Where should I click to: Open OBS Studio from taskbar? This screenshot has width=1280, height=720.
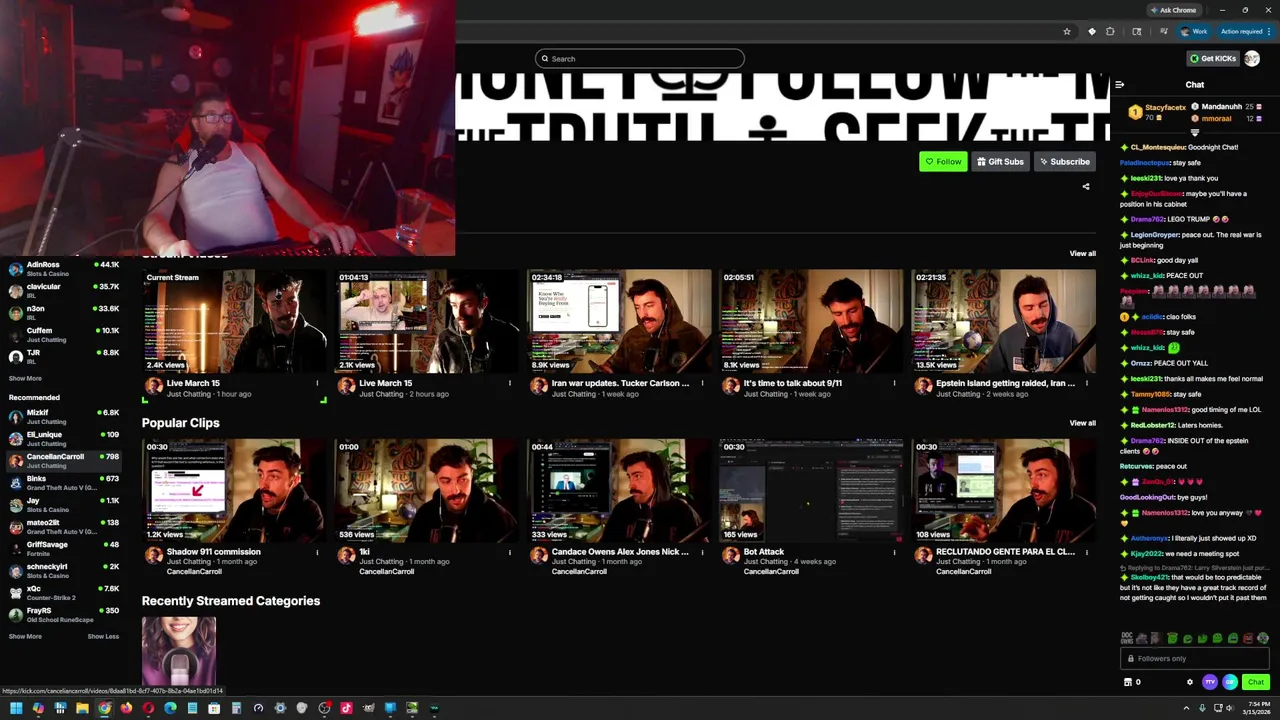(324, 708)
